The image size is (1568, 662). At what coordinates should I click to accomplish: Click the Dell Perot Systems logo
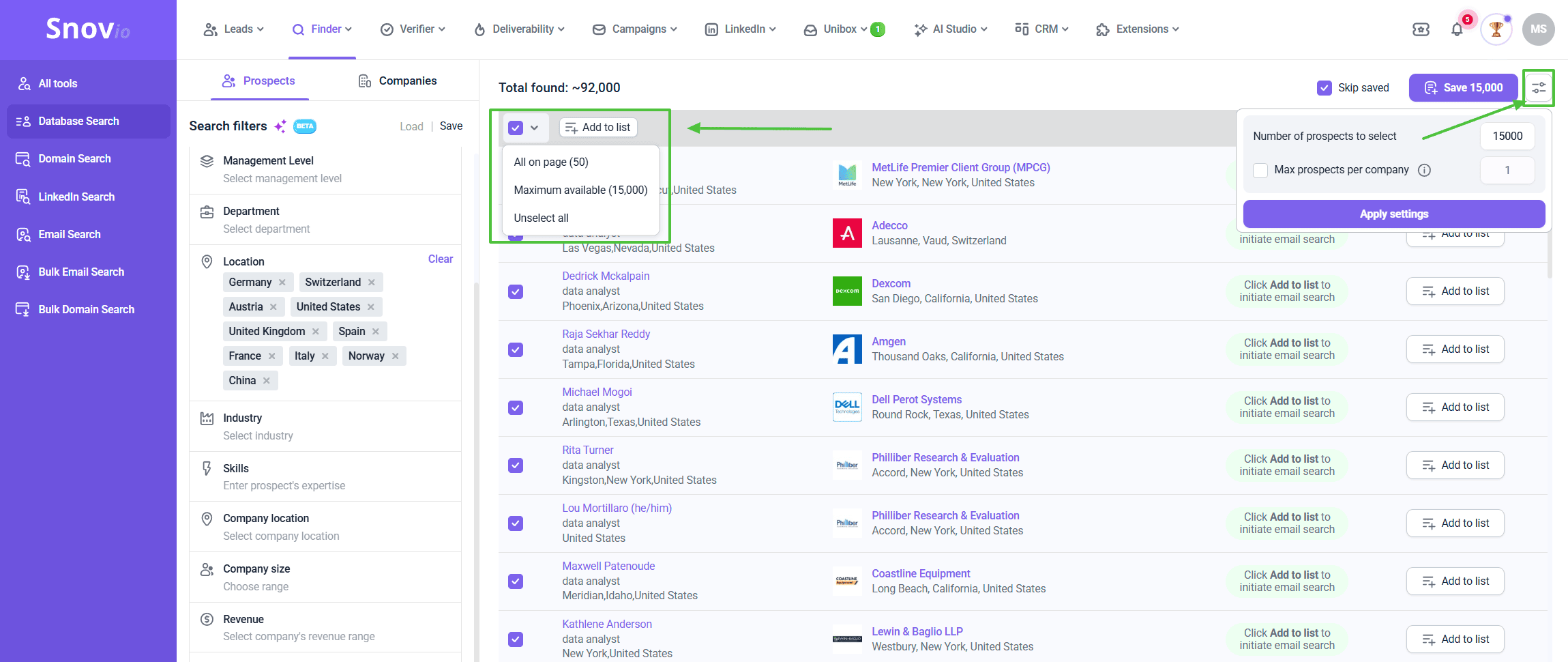click(x=847, y=407)
